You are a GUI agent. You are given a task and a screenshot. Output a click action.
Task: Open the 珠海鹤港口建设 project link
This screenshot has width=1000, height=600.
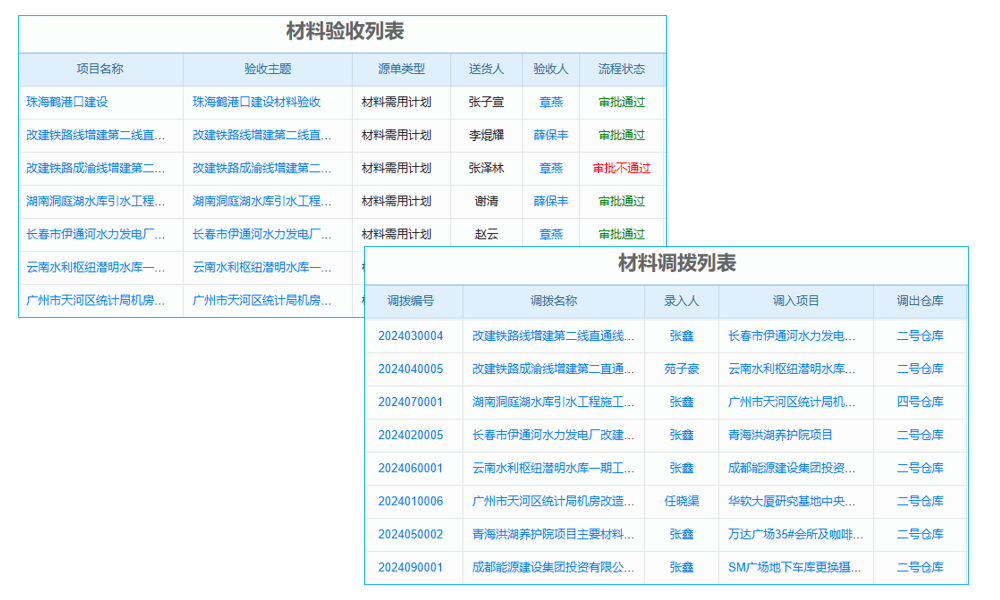tap(68, 102)
